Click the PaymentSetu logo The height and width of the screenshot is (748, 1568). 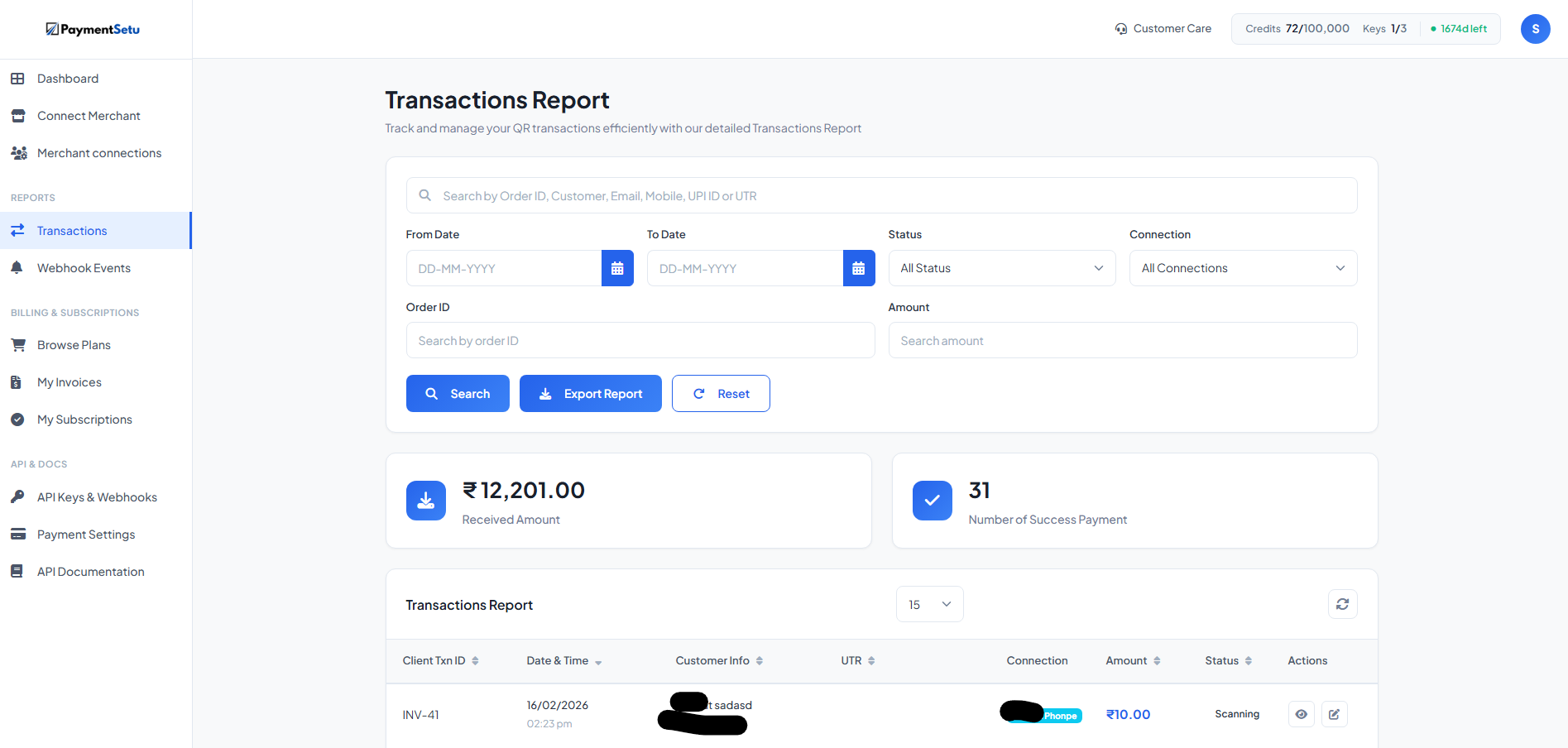pyautogui.click(x=93, y=29)
